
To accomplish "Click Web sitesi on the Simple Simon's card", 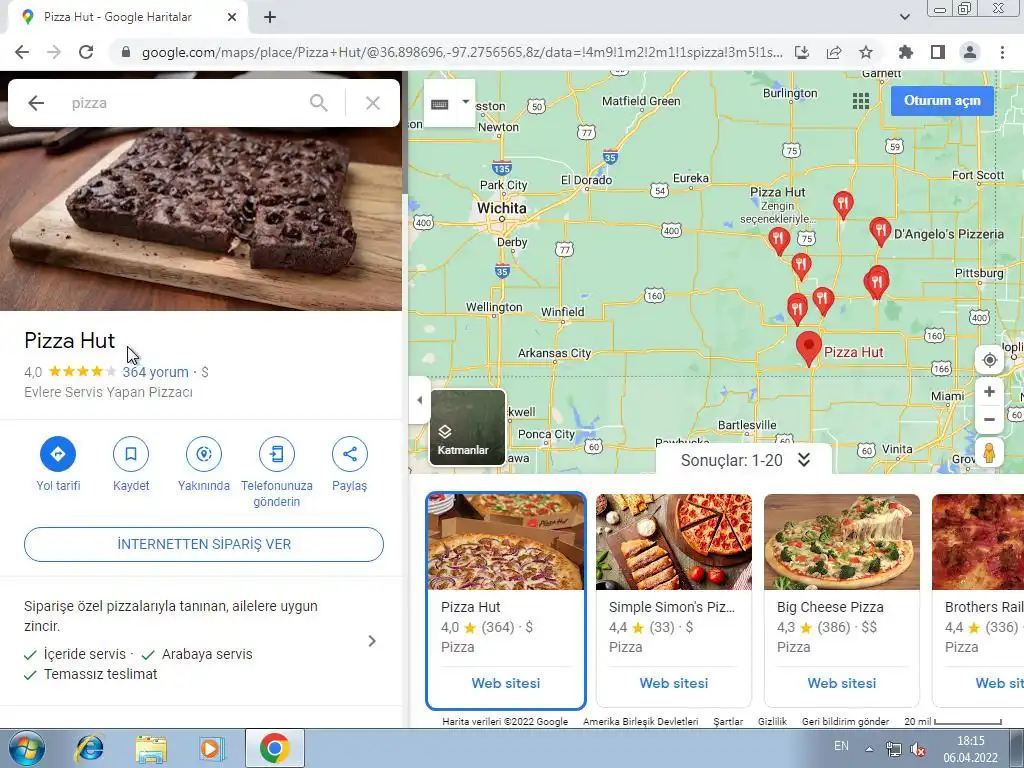I will click(x=673, y=683).
